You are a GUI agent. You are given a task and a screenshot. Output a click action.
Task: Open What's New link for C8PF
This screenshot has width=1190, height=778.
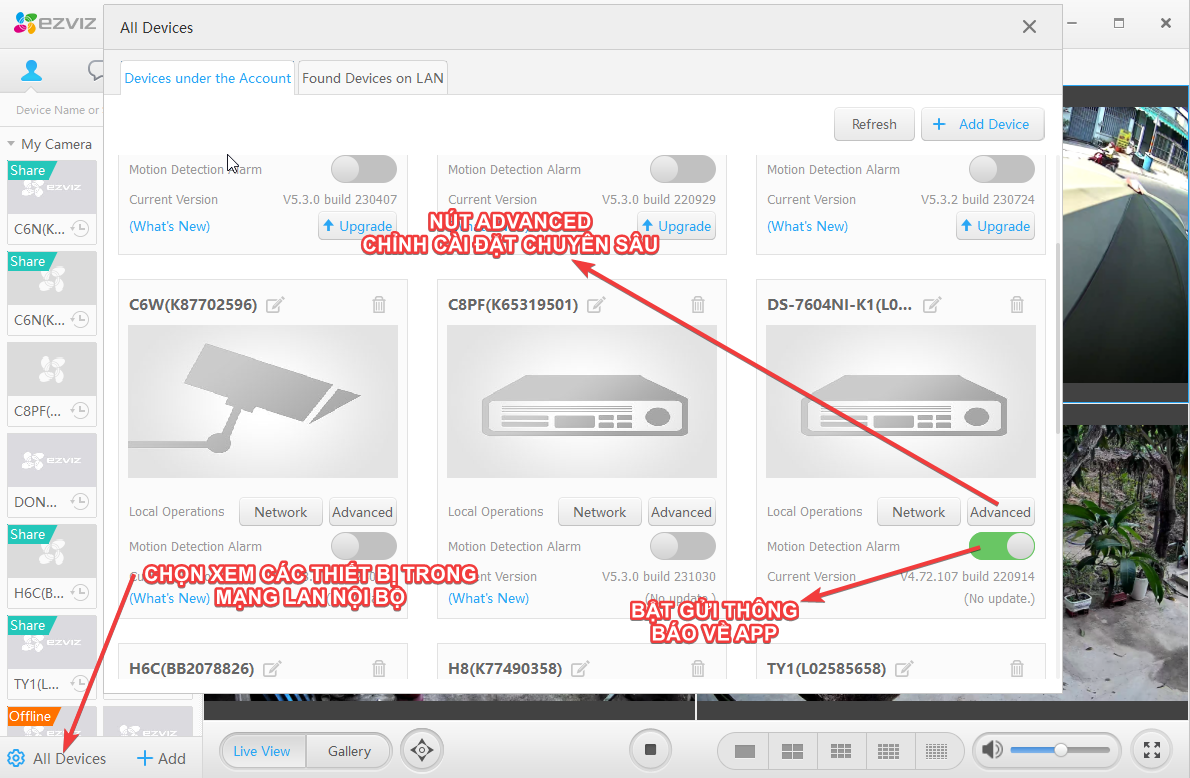[488, 598]
